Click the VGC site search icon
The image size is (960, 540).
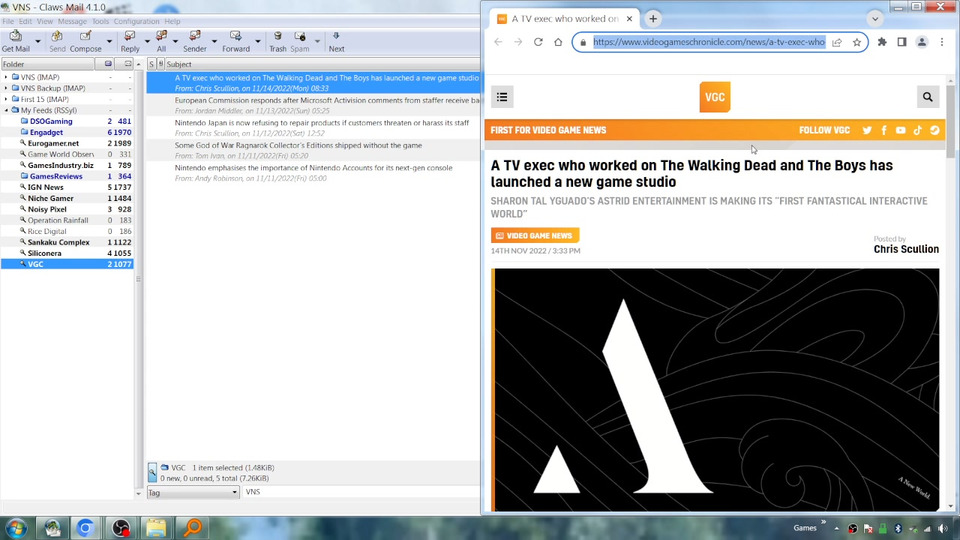coord(928,97)
